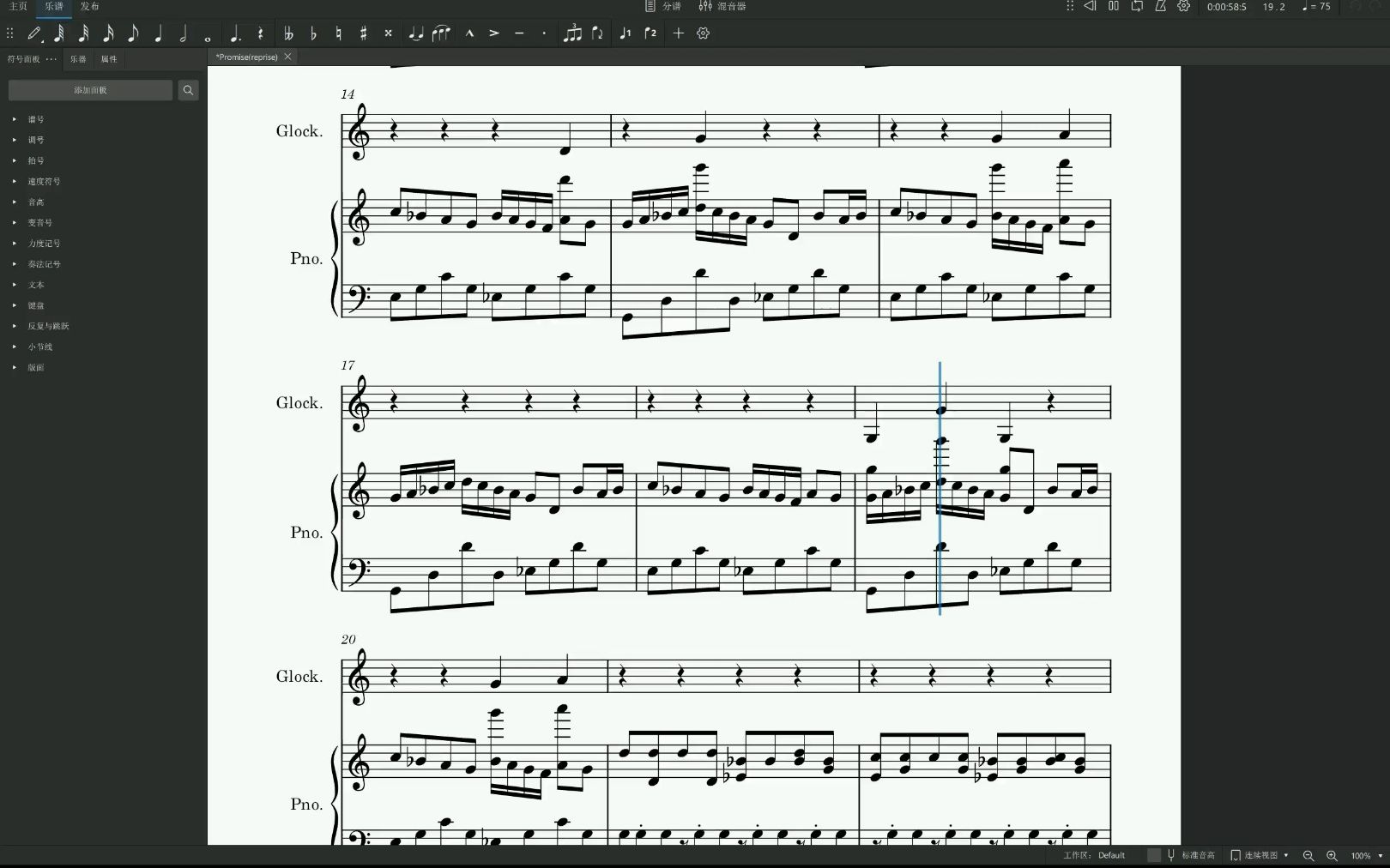Viewport: 1390px width, 868px height.
Task: Click the tempo display = 75
Action: pyautogui.click(x=1316, y=7)
